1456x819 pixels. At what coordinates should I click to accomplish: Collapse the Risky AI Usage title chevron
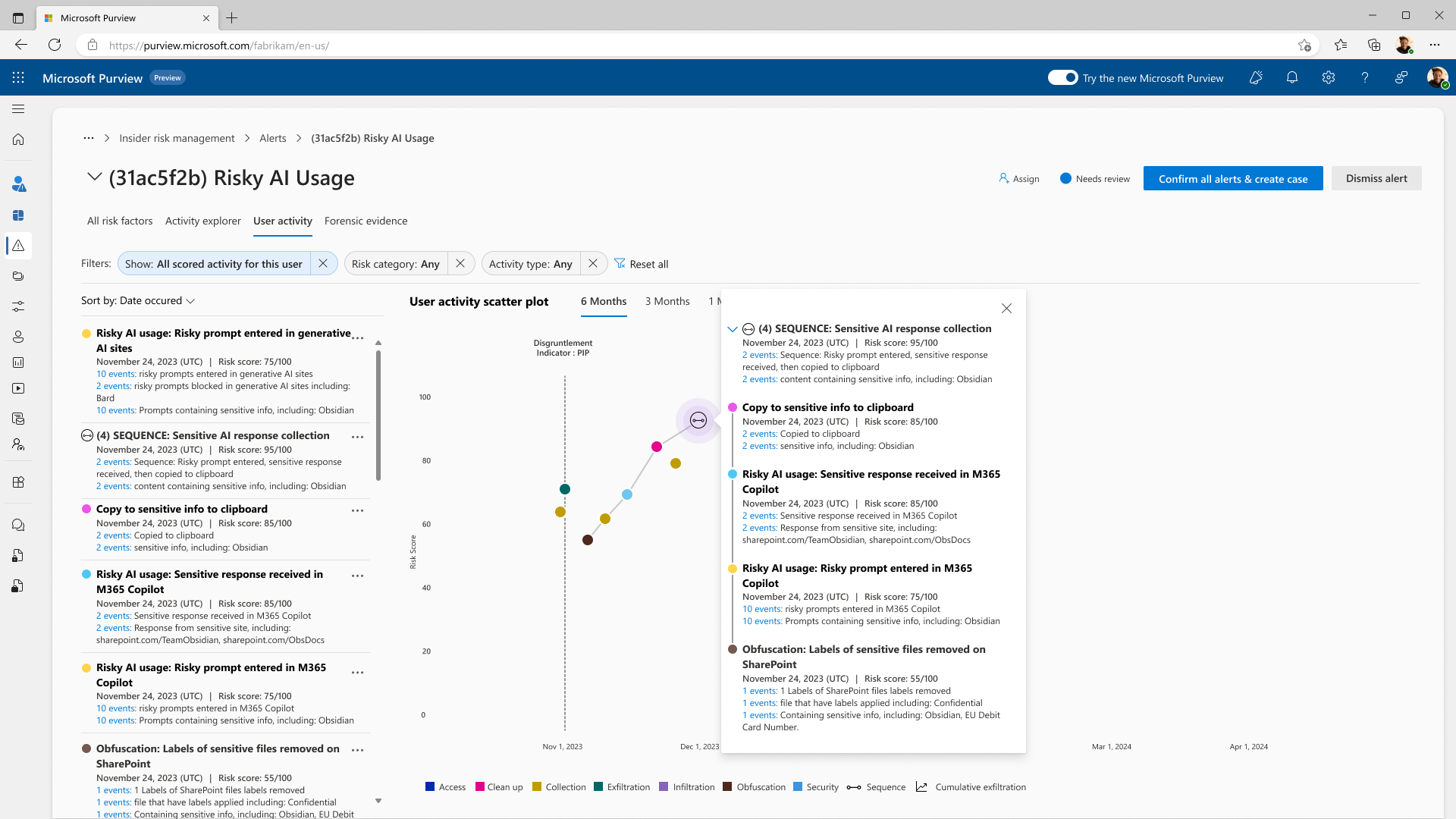pos(94,177)
